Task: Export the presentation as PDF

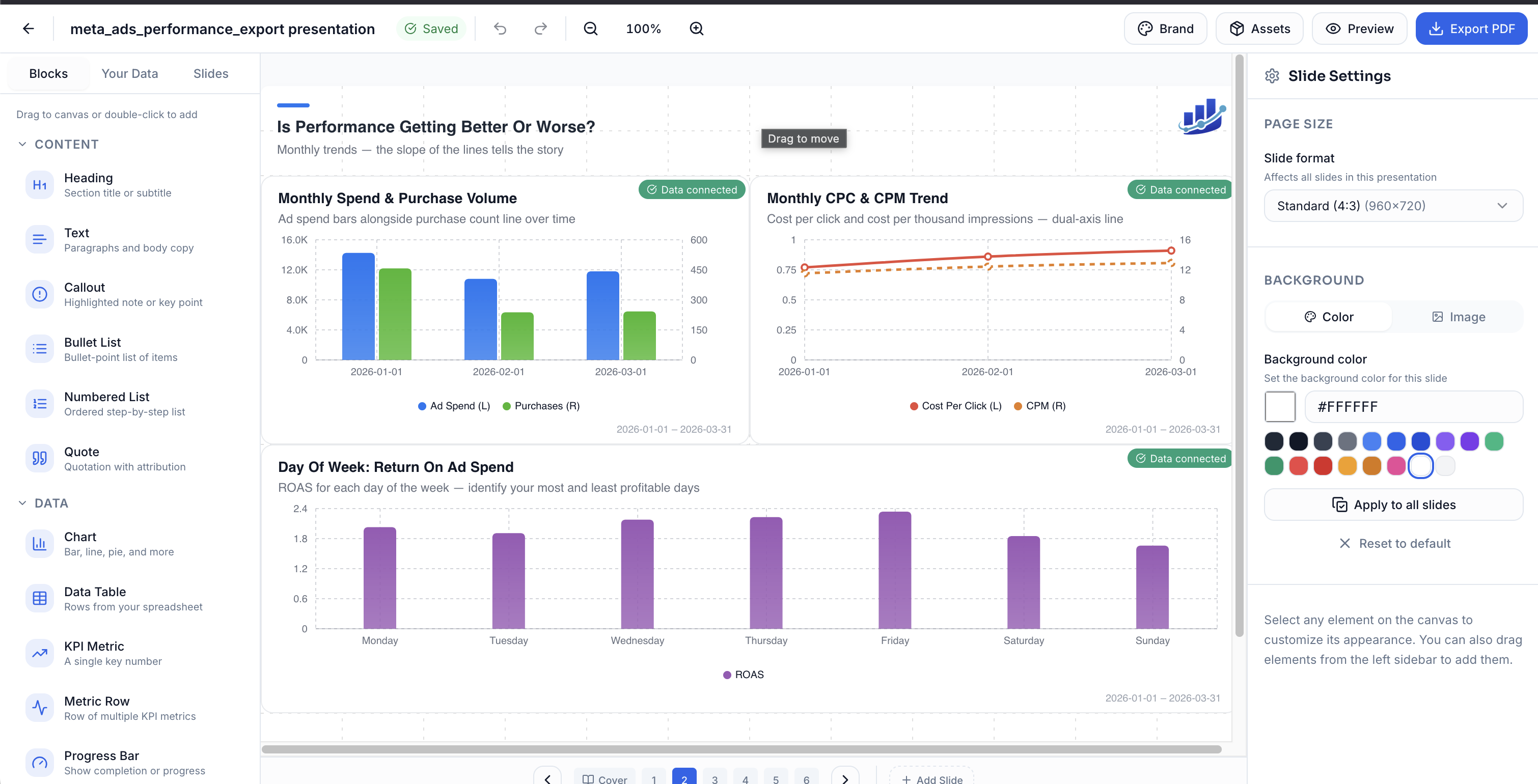Action: 1471,28
